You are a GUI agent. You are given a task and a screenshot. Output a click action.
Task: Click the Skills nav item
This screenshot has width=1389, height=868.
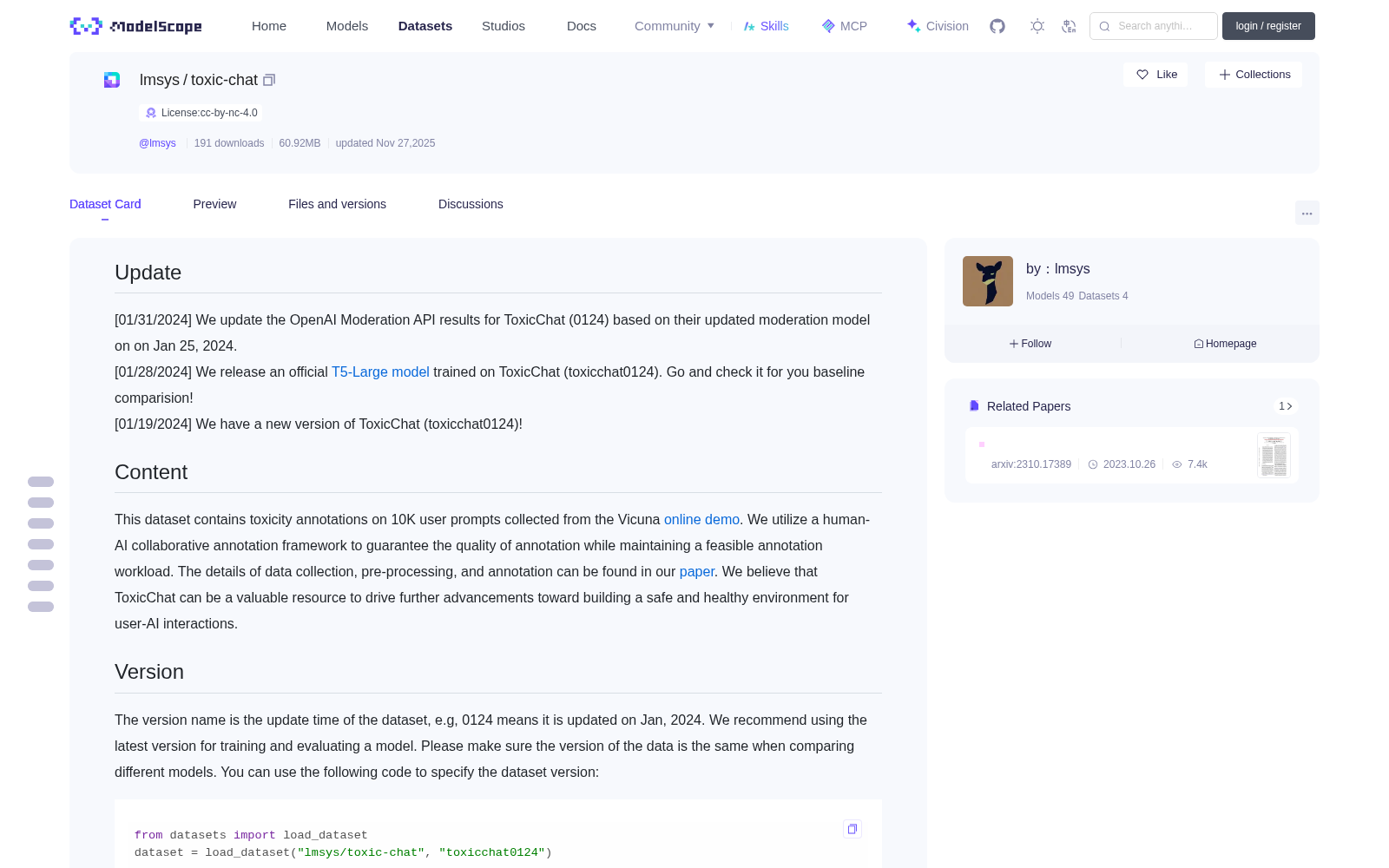[767, 26]
